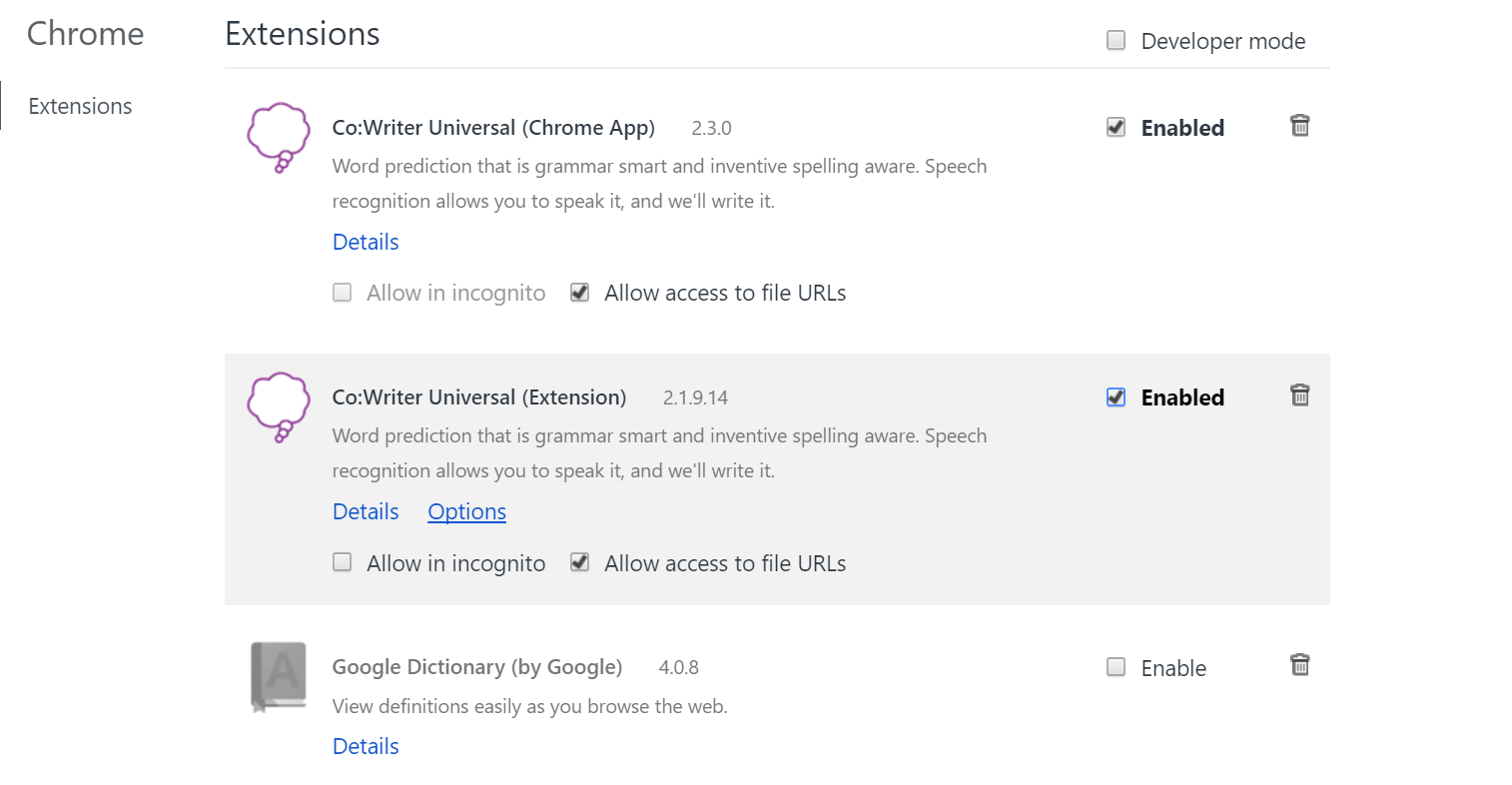The image size is (1512, 785).
Task: Toggle file URL access for Co:Writer Chrome App
Action: point(579,293)
